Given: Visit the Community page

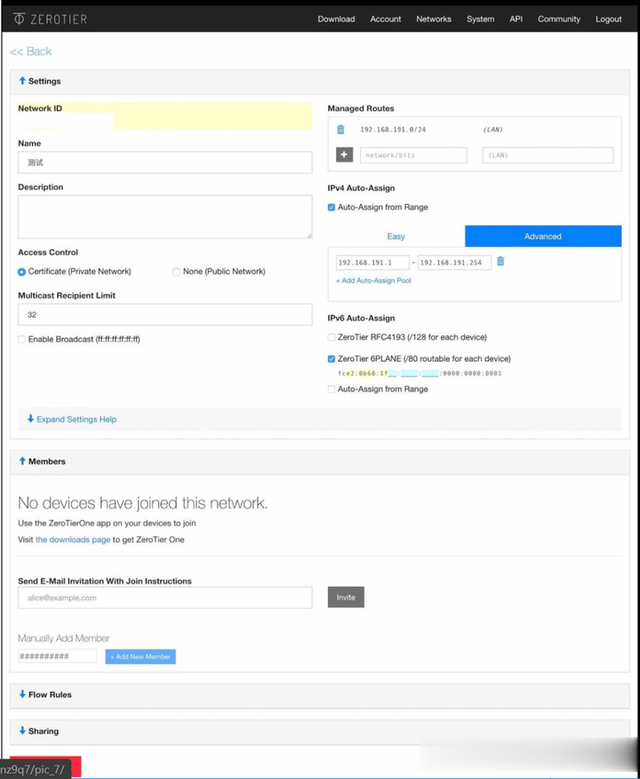Looking at the screenshot, I should [x=559, y=19].
